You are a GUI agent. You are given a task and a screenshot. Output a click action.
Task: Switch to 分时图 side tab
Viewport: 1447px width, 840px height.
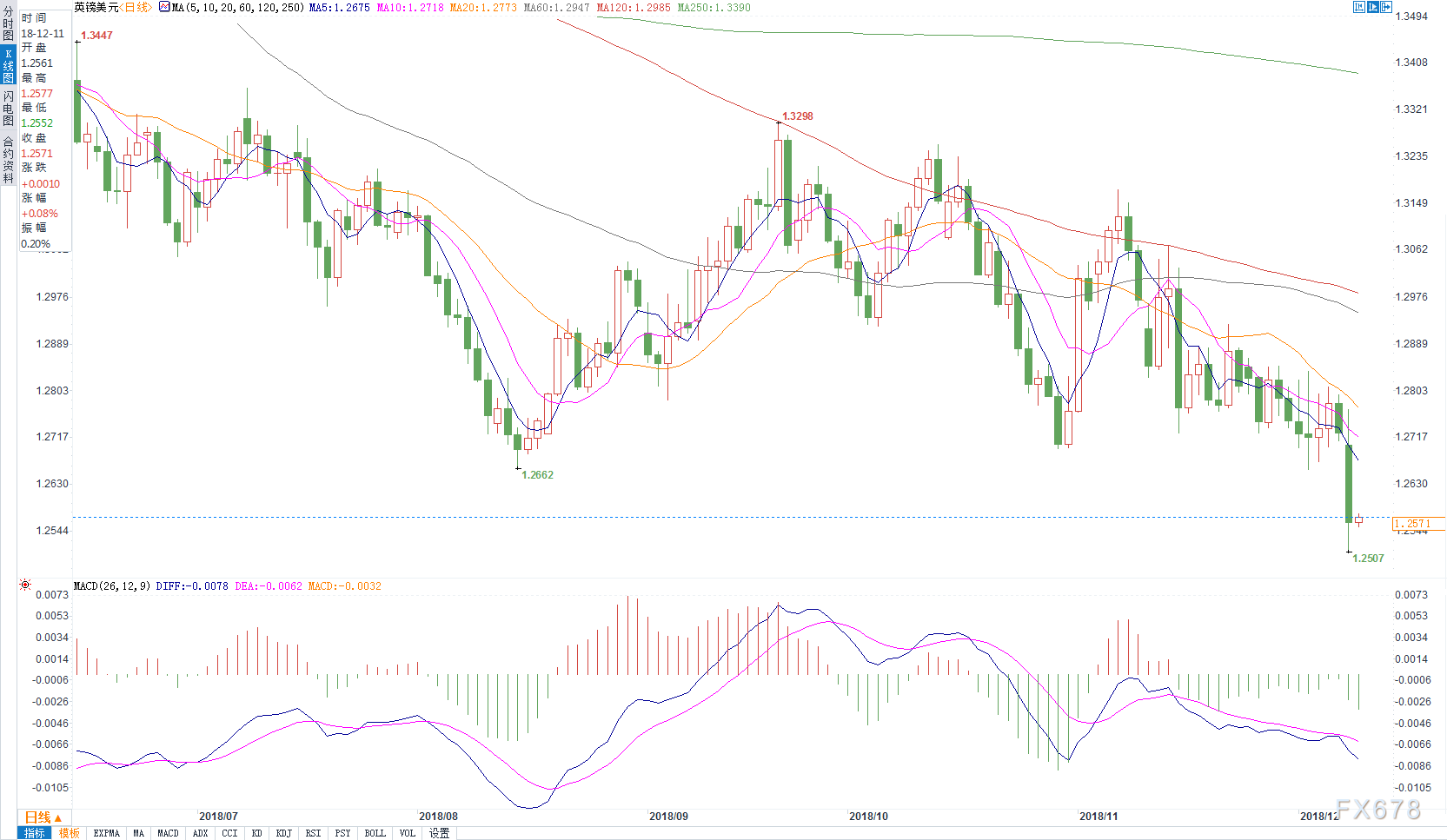coord(8,23)
